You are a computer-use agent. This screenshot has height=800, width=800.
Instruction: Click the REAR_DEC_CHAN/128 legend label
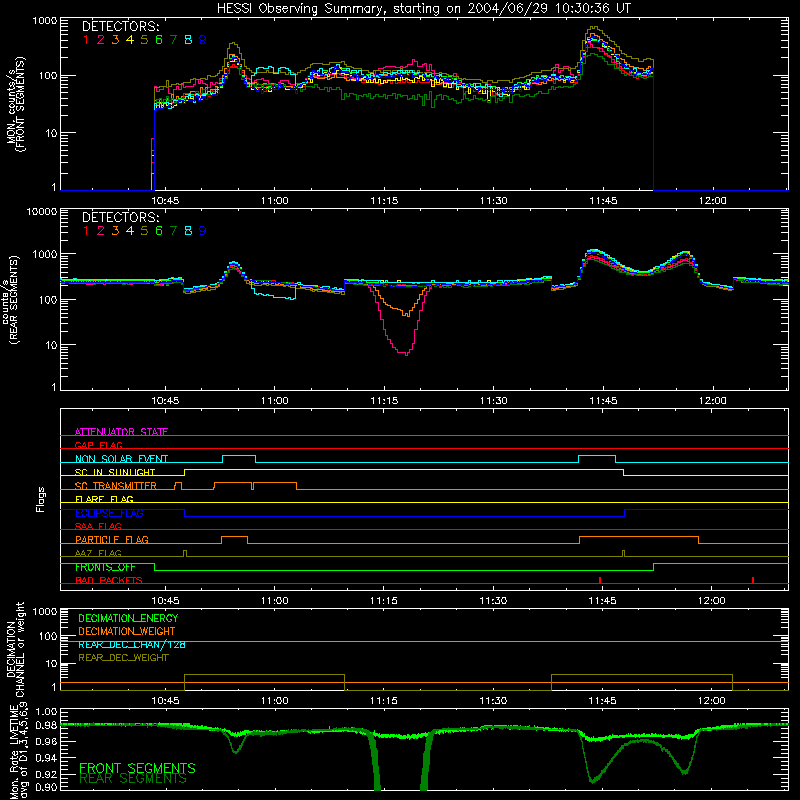(x=132, y=645)
